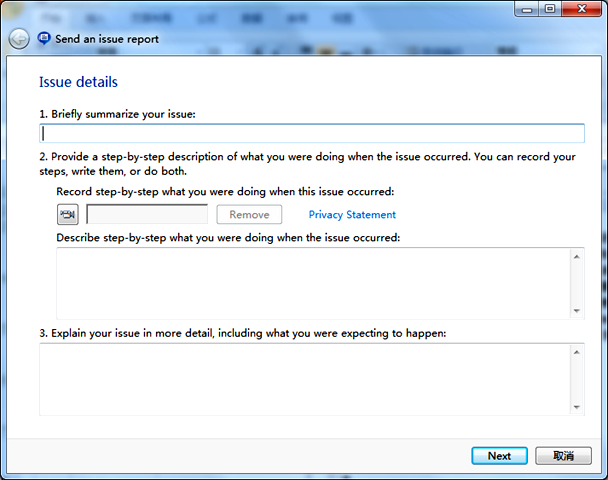Viewport: 608px width, 480px height.
Task: Click inside the detailed explanation text area
Action: (x=304, y=378)
